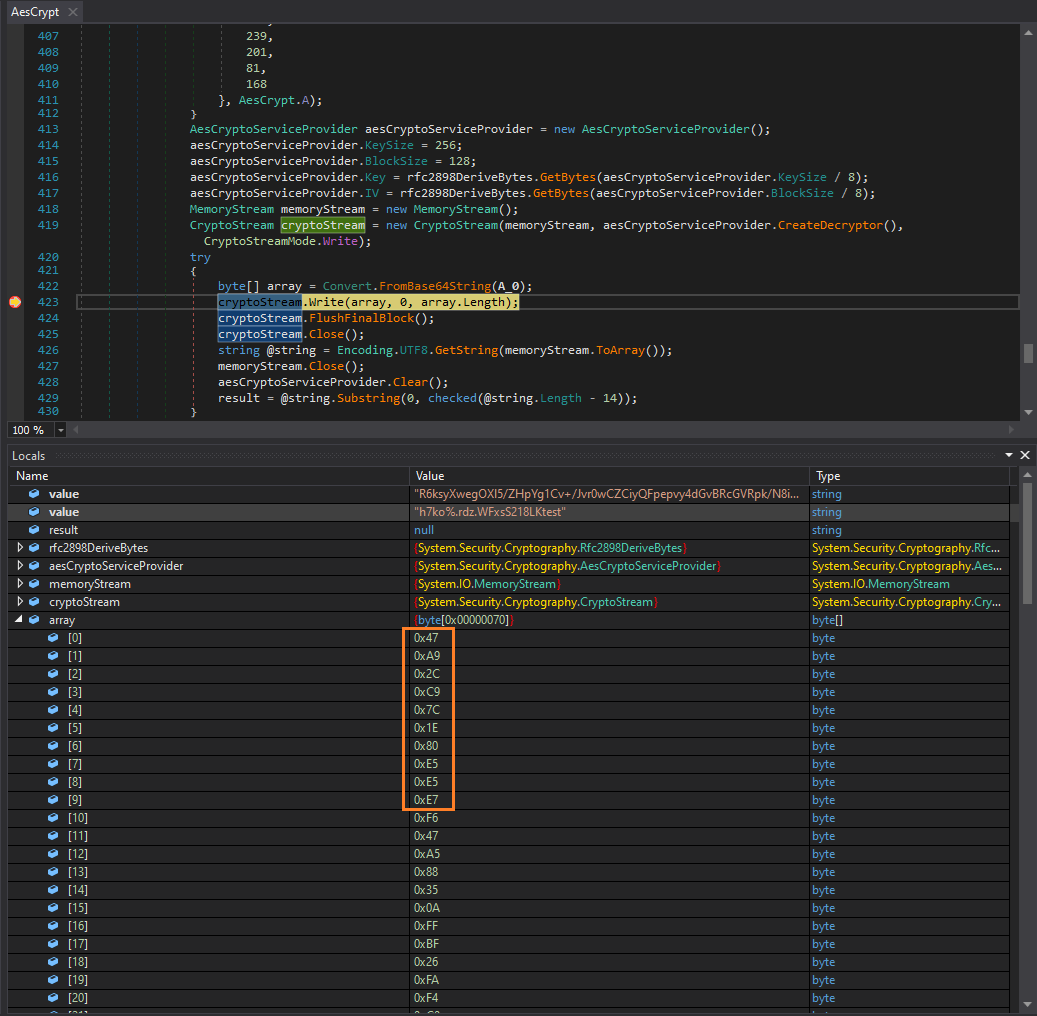This screenshot has width=1037, height=1016.
Task: Click the element icon beside [0]
Action: coord(54,638)
